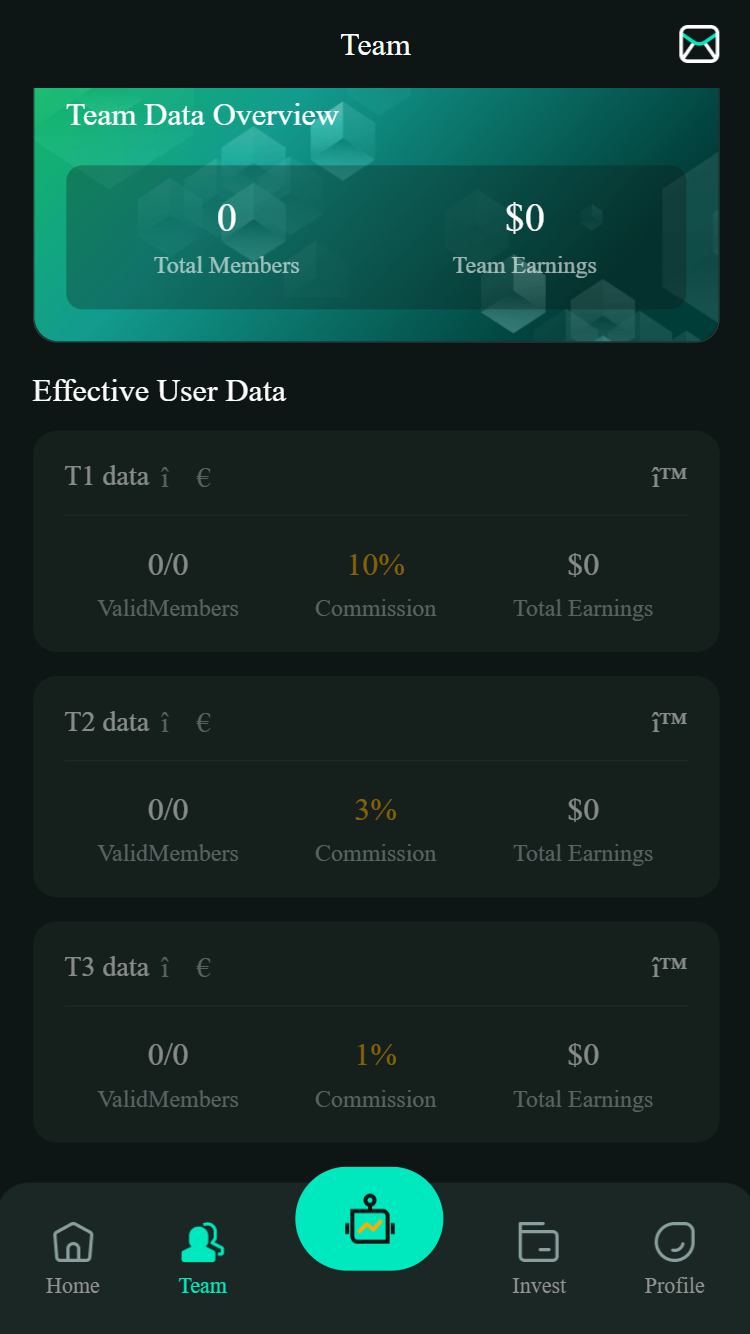
Task: Expand the T1 data details arrow
Action: pos(668,476)
